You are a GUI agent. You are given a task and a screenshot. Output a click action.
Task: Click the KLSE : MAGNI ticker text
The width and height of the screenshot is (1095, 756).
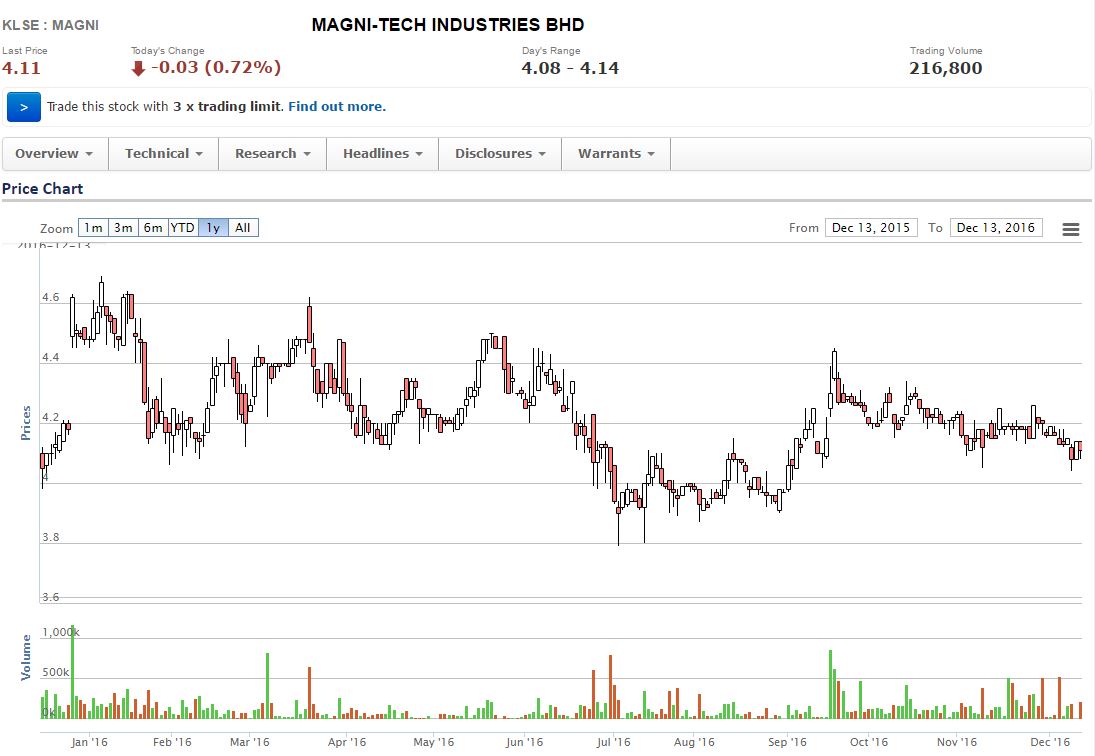click(50, 25)
